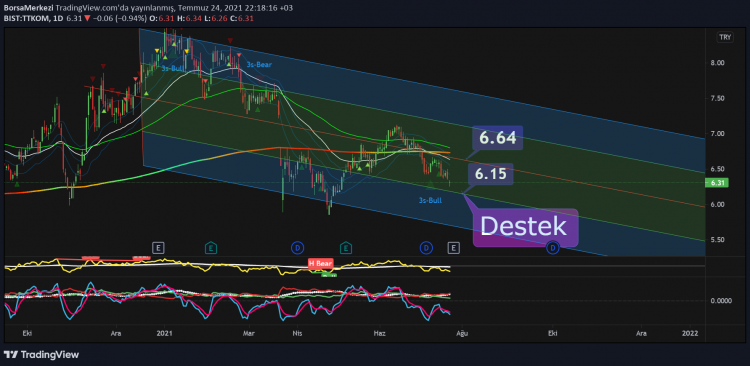Click the 7.00 price axis label
The width and height of the screenshot is (750, 366).
717,133
